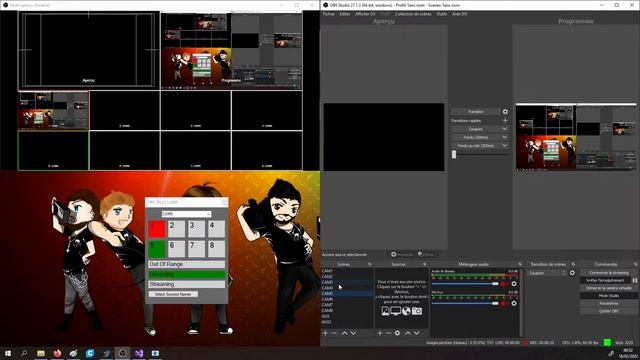Toggle Mode Studio button
640x360 pixels.
click(x=608, y=296)
